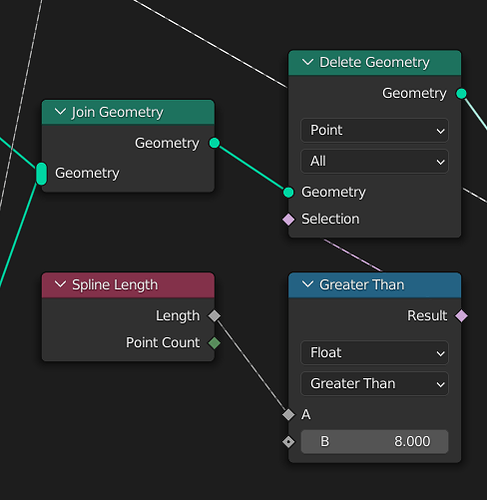Click the Result label in Greater Than
The width and height of the screenshot is (487, 500).
[x=427, y=316]
